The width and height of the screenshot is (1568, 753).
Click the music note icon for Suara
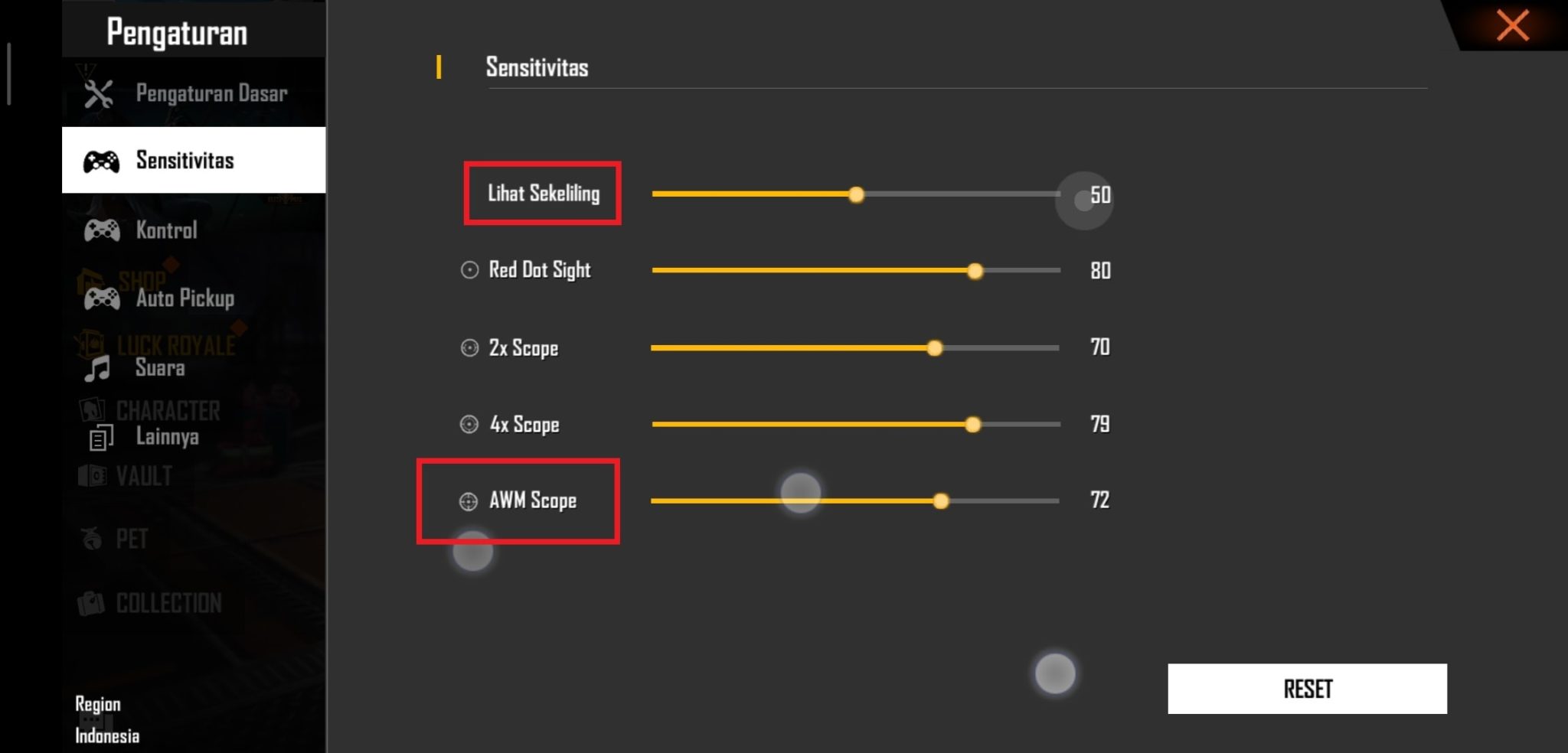(x=97, y=369)
